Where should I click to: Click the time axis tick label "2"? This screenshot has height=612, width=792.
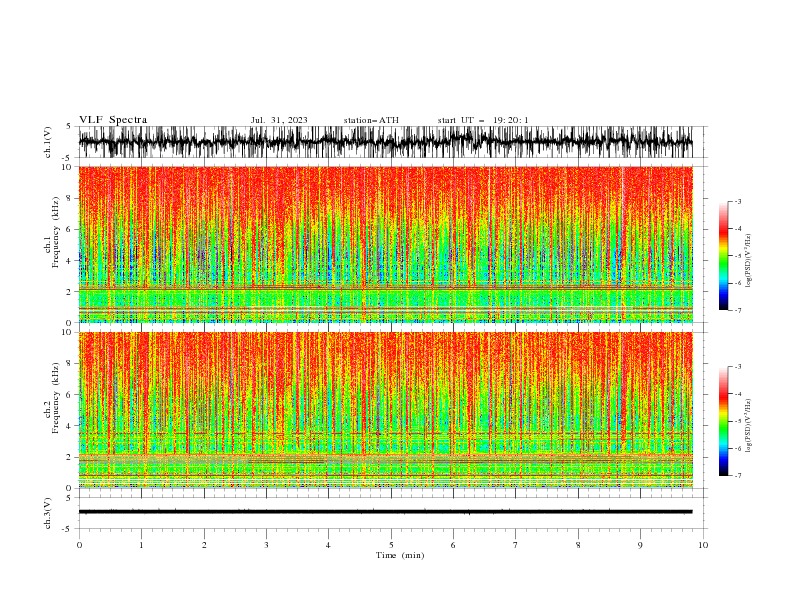(x=204, y=545)
